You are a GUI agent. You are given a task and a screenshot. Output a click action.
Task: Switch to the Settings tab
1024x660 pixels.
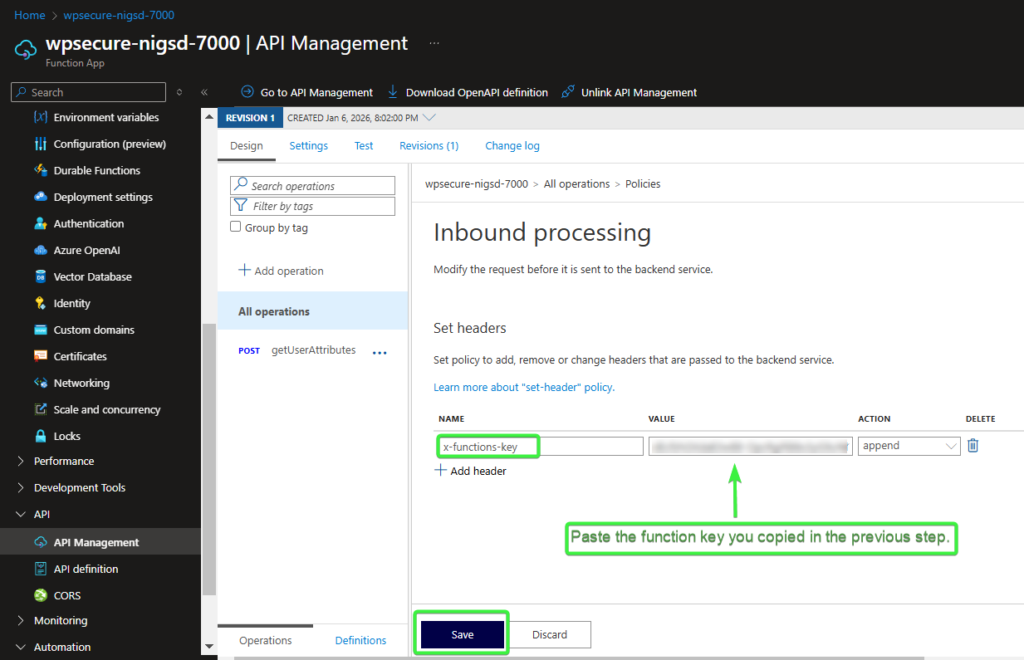308,146
